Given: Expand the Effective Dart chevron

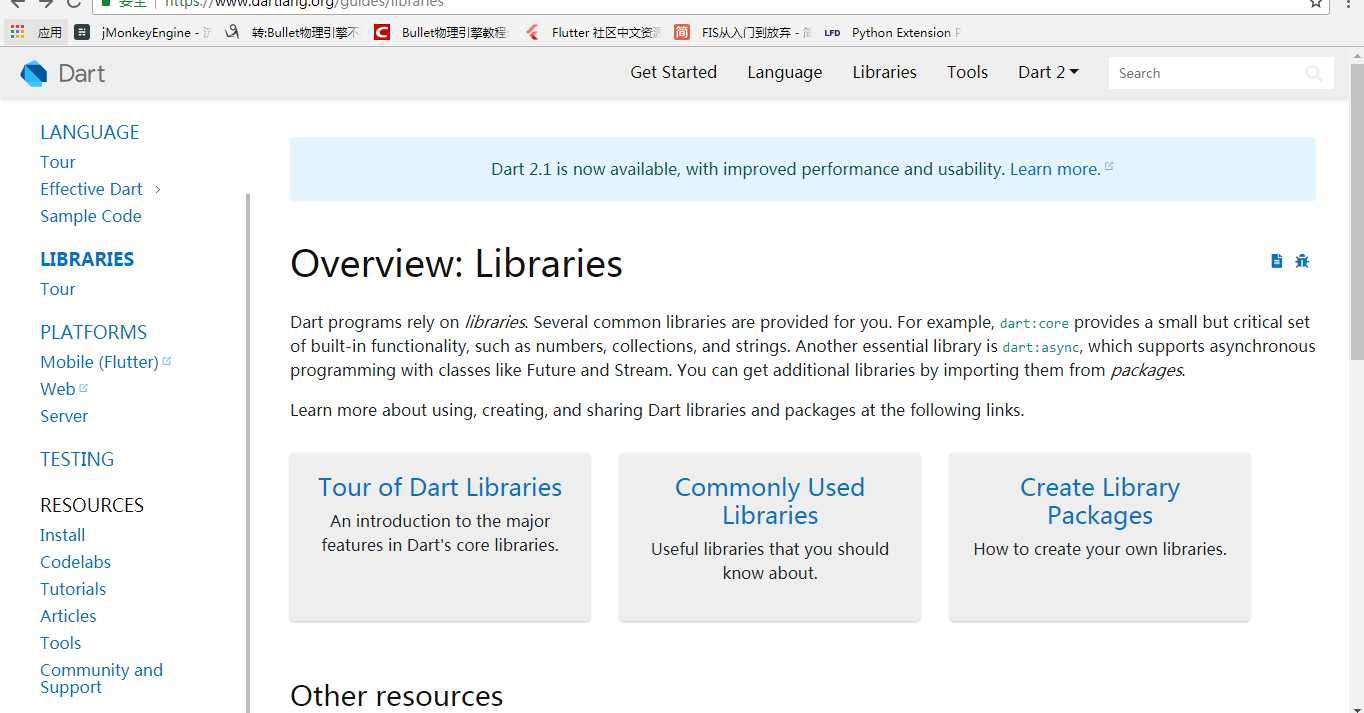Looking at the screenshot, I should point(158,189).
